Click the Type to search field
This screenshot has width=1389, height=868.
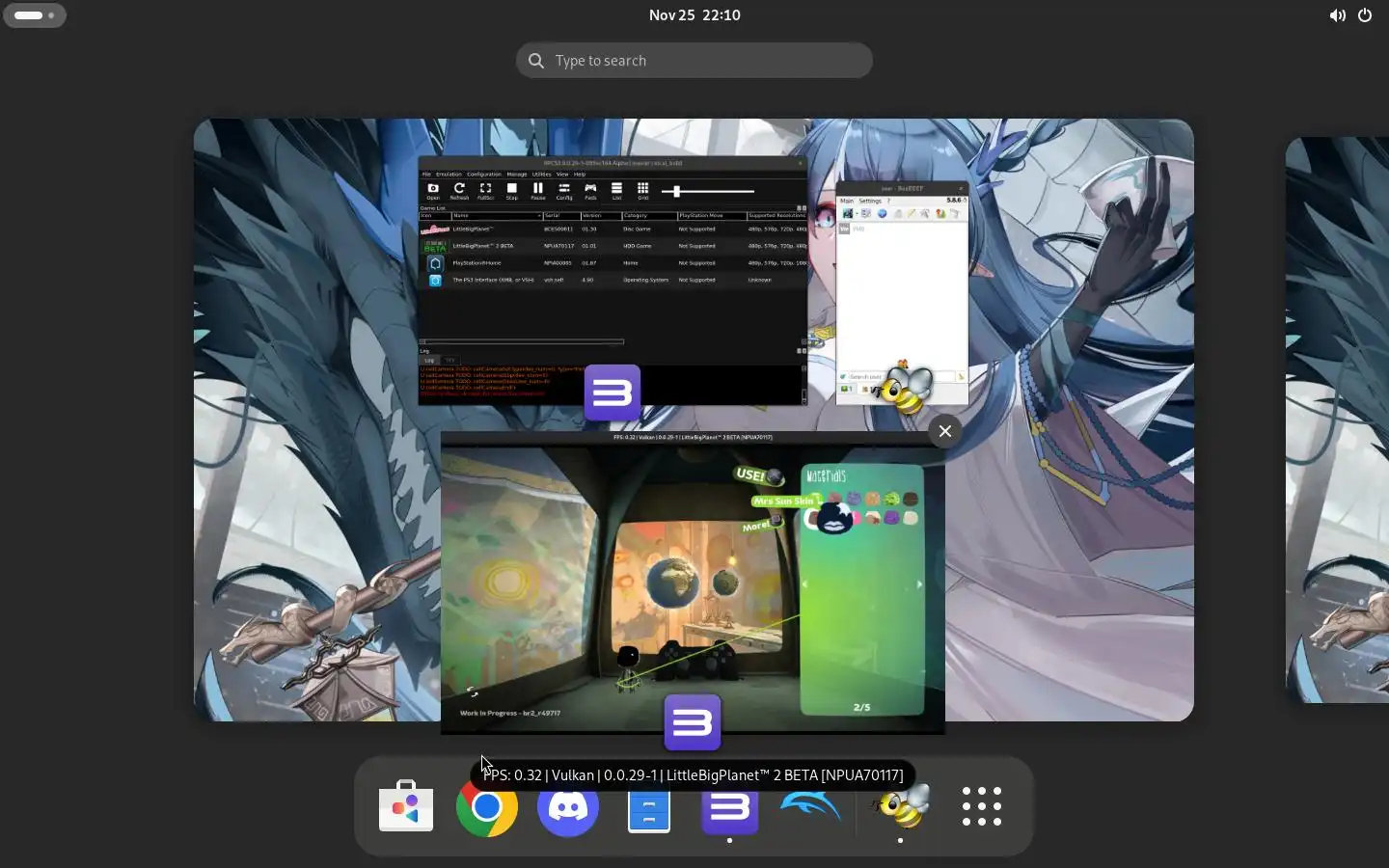pyautogui.click(x=694, y=61)
